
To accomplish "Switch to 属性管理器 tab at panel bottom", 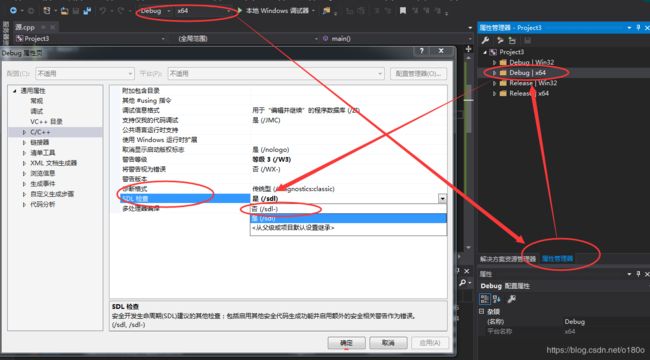I will (557, 259).
